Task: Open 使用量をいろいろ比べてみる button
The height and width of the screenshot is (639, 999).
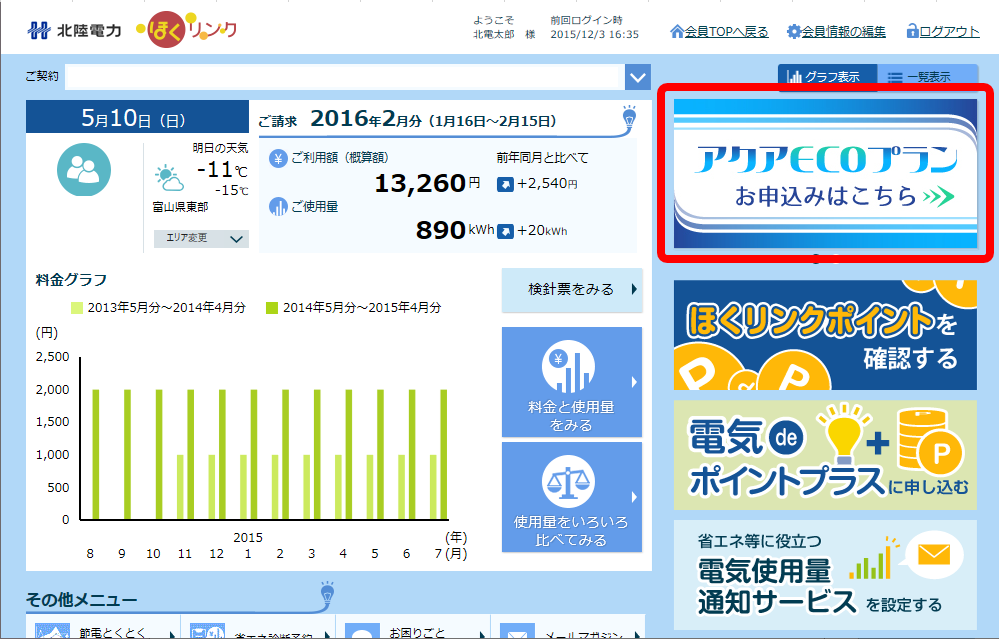Action: 571,497
